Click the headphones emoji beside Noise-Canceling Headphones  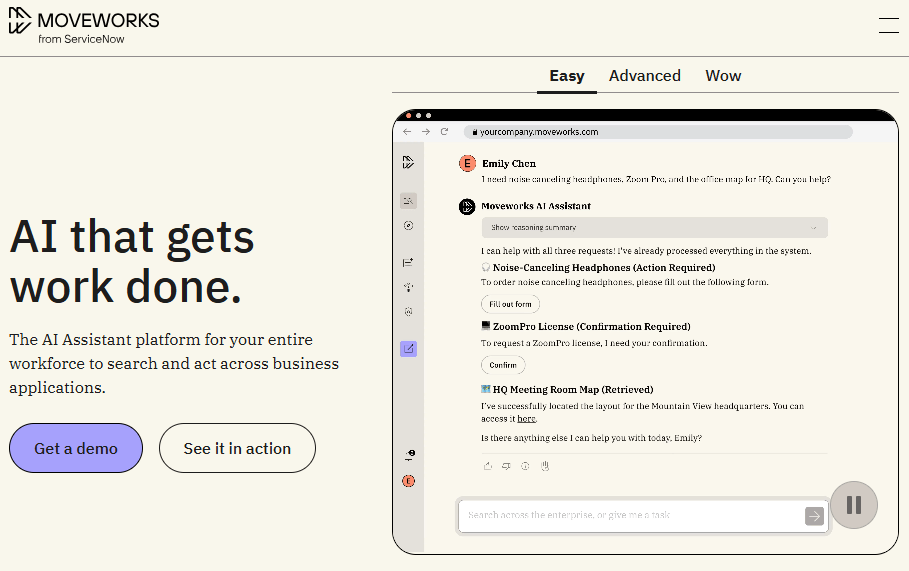point(486,267)
